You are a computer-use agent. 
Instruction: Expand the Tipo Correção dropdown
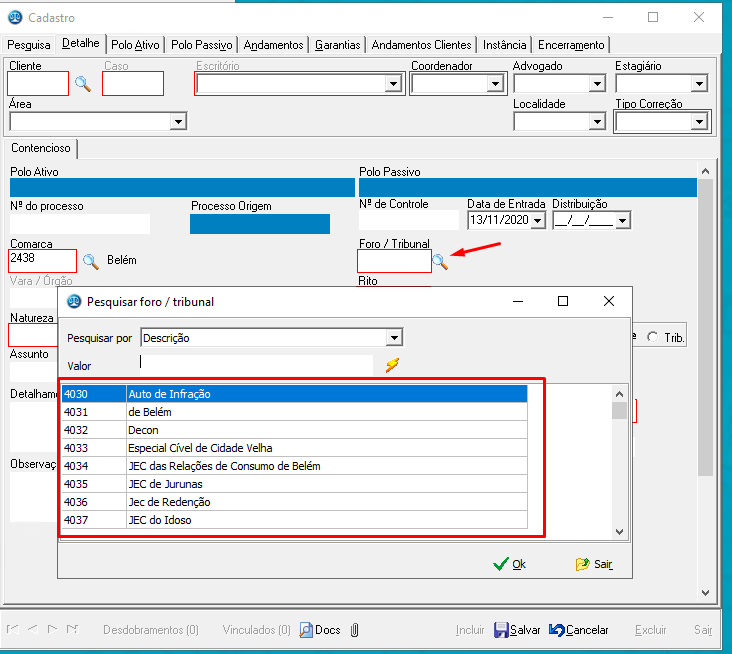coord(699,122)
